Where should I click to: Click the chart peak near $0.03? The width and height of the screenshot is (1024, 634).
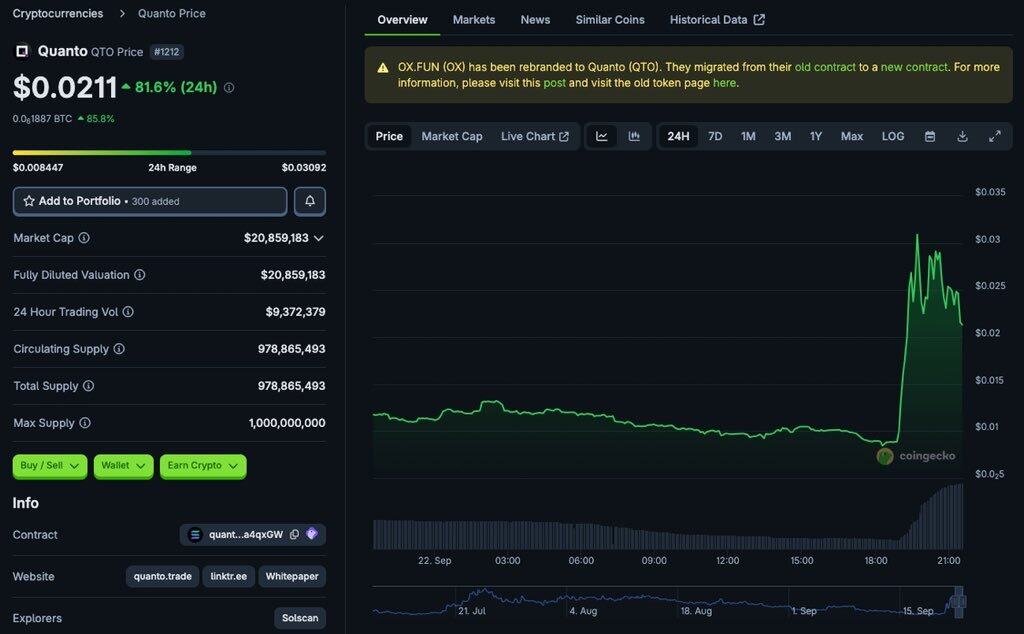tap(918, 235)
